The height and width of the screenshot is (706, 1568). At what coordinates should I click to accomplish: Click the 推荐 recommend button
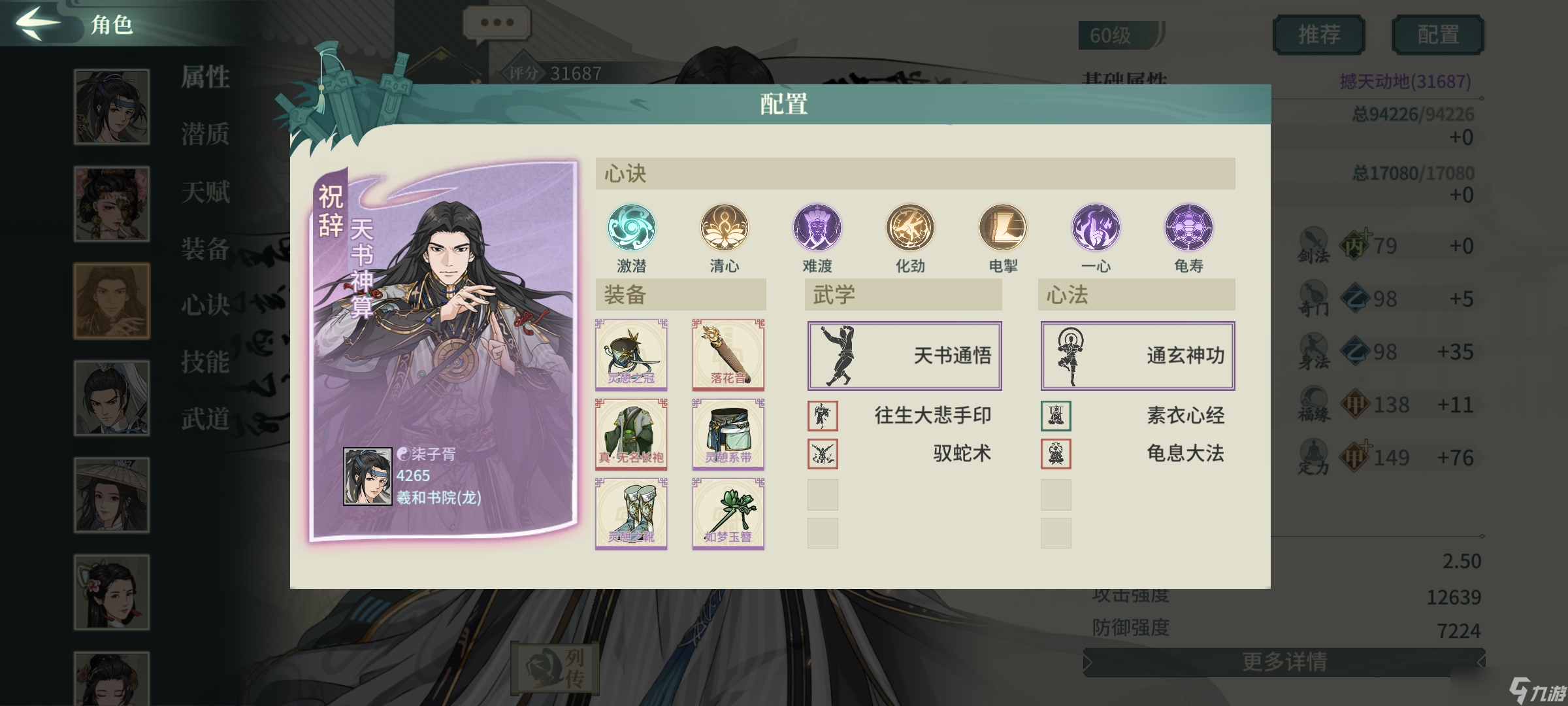1319,34
